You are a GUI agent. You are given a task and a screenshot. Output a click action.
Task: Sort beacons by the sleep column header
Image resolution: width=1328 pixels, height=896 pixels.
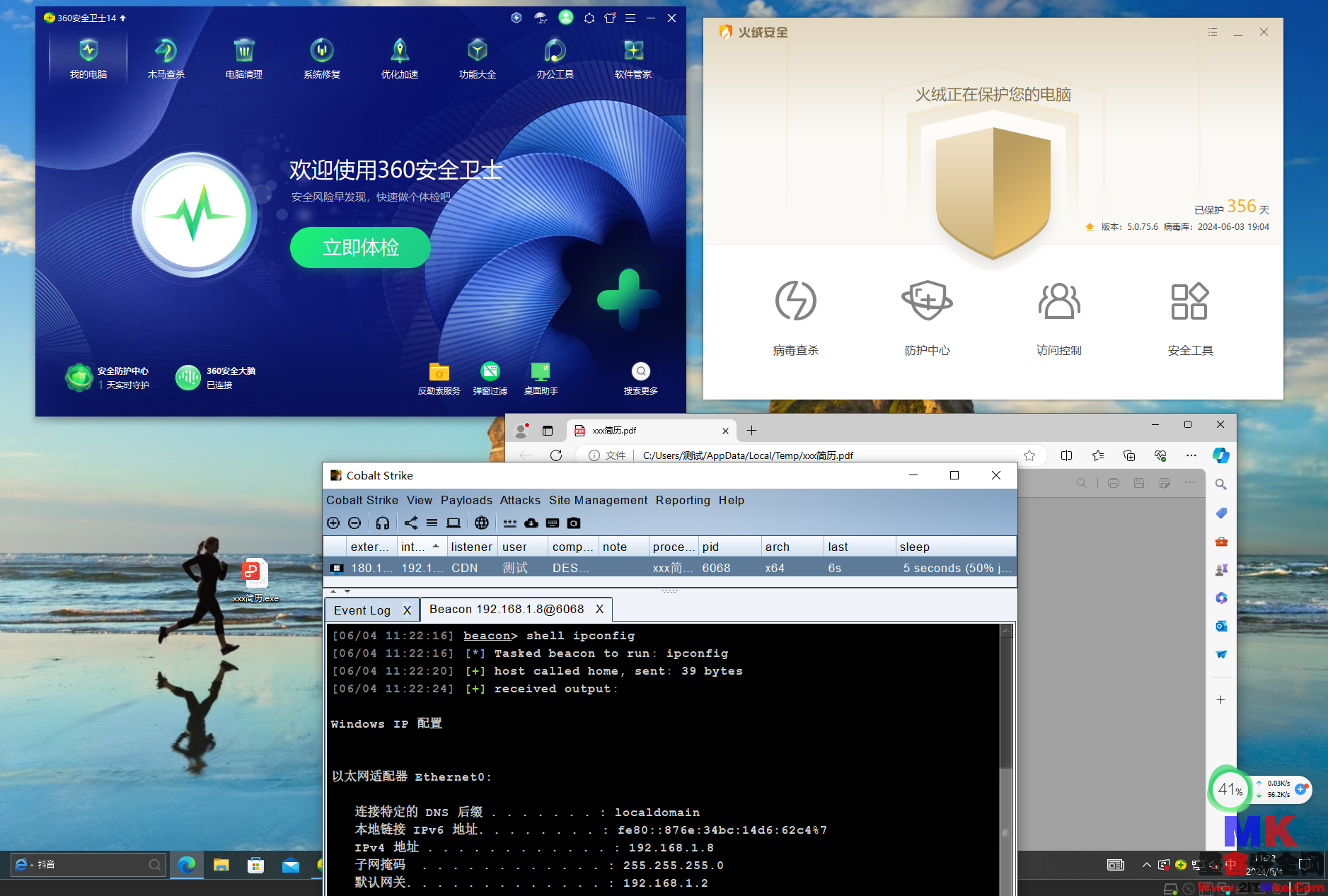(955, 547)
